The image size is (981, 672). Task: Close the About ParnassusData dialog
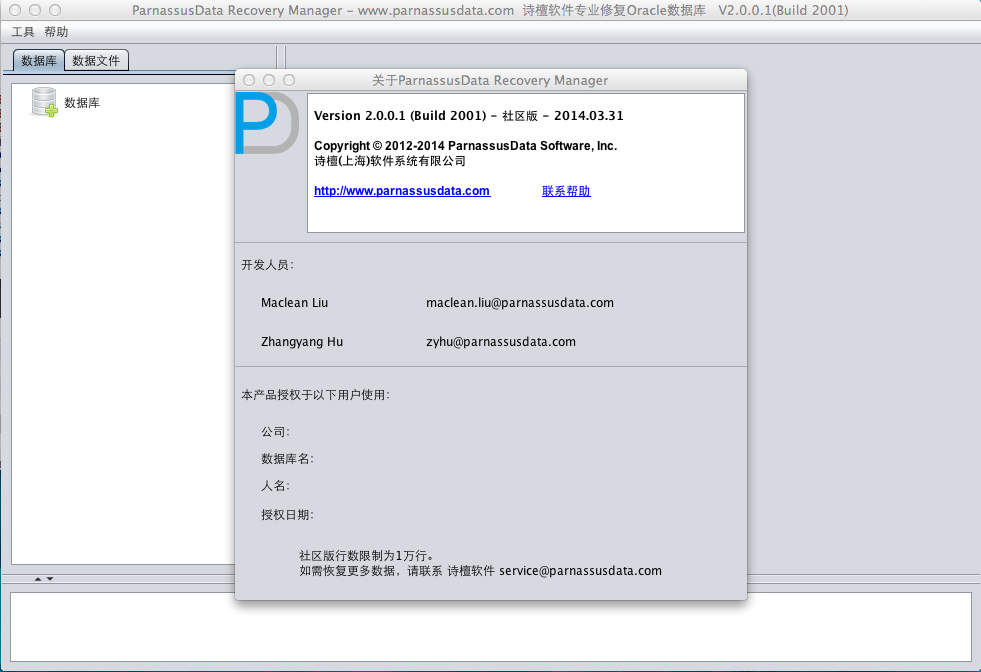249,80
